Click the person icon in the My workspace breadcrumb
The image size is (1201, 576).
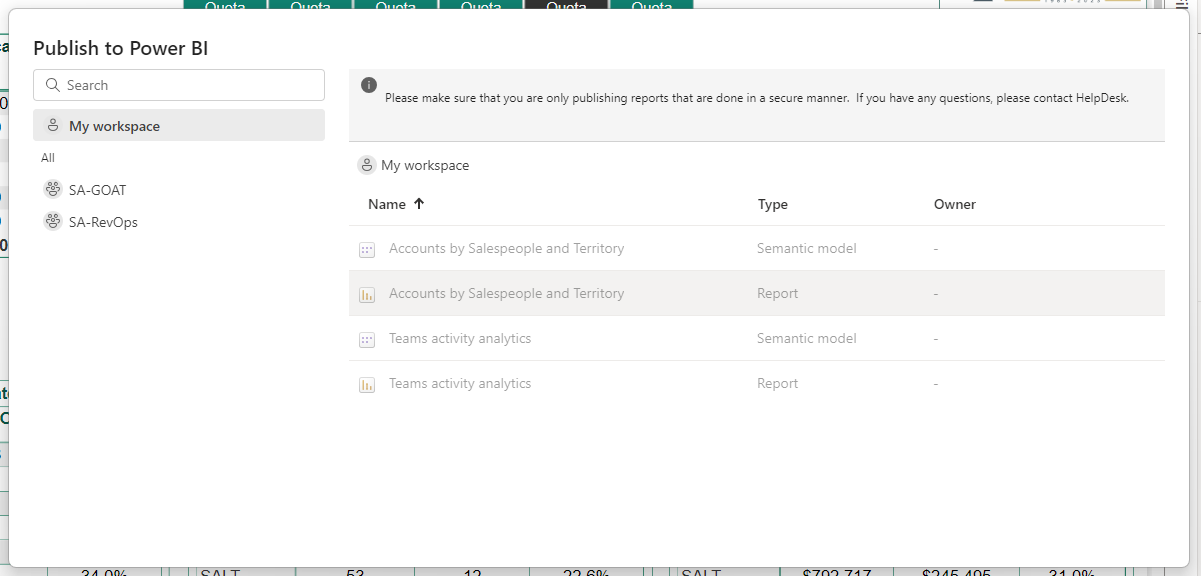[x=367, y=165]
